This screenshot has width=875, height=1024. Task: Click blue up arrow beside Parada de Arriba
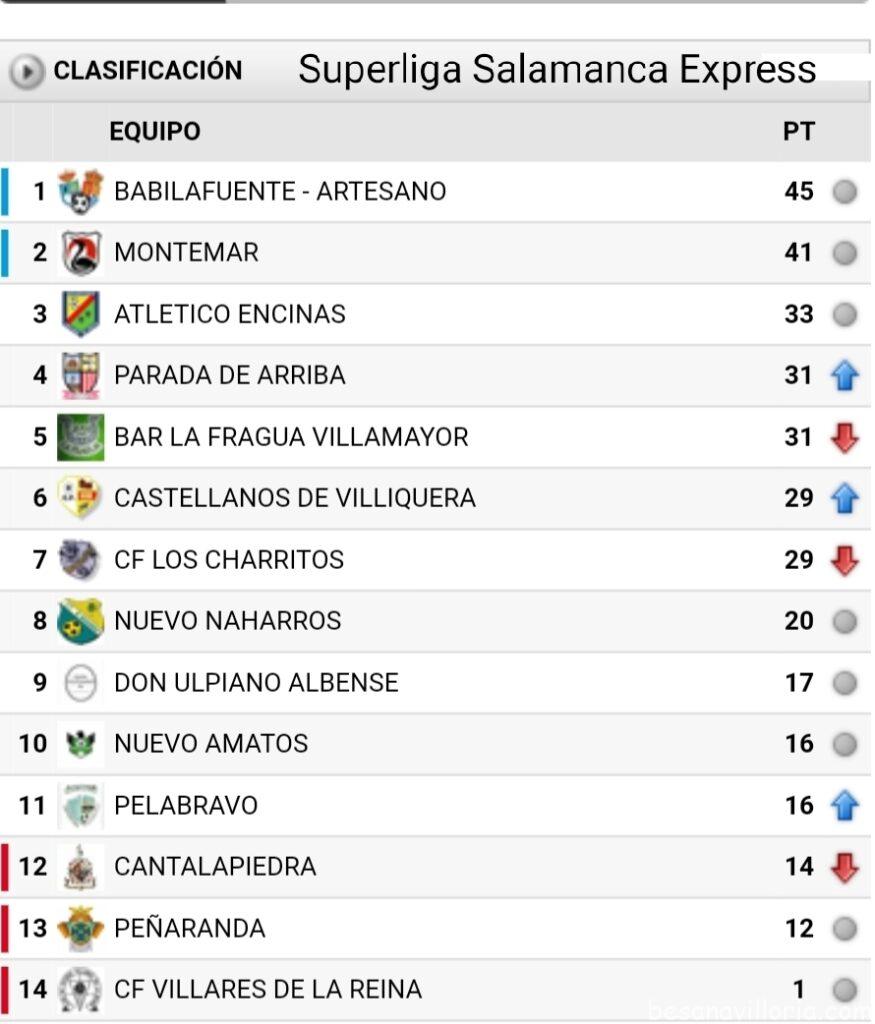tap(845, 376)
